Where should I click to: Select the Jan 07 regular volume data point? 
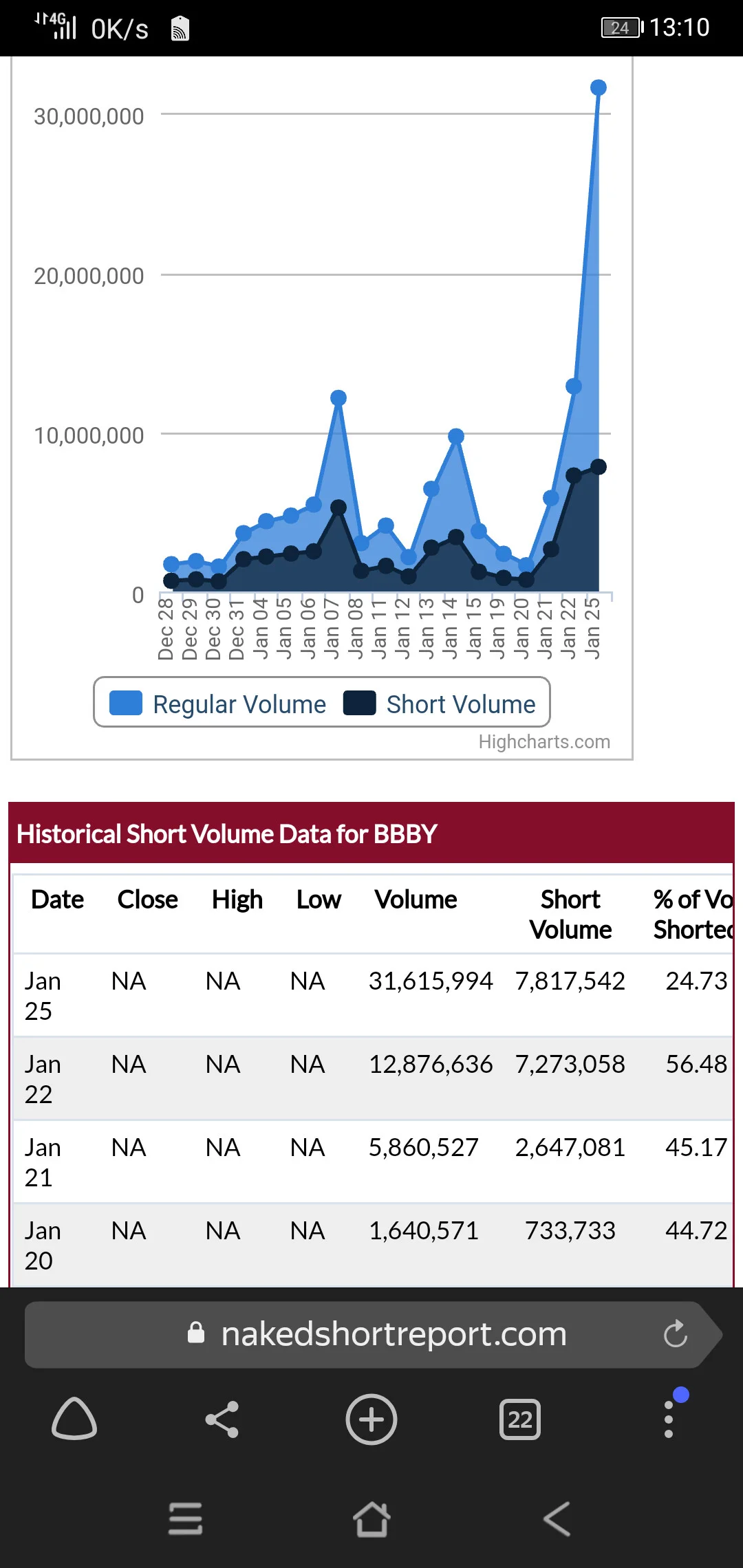pos(338,398)
